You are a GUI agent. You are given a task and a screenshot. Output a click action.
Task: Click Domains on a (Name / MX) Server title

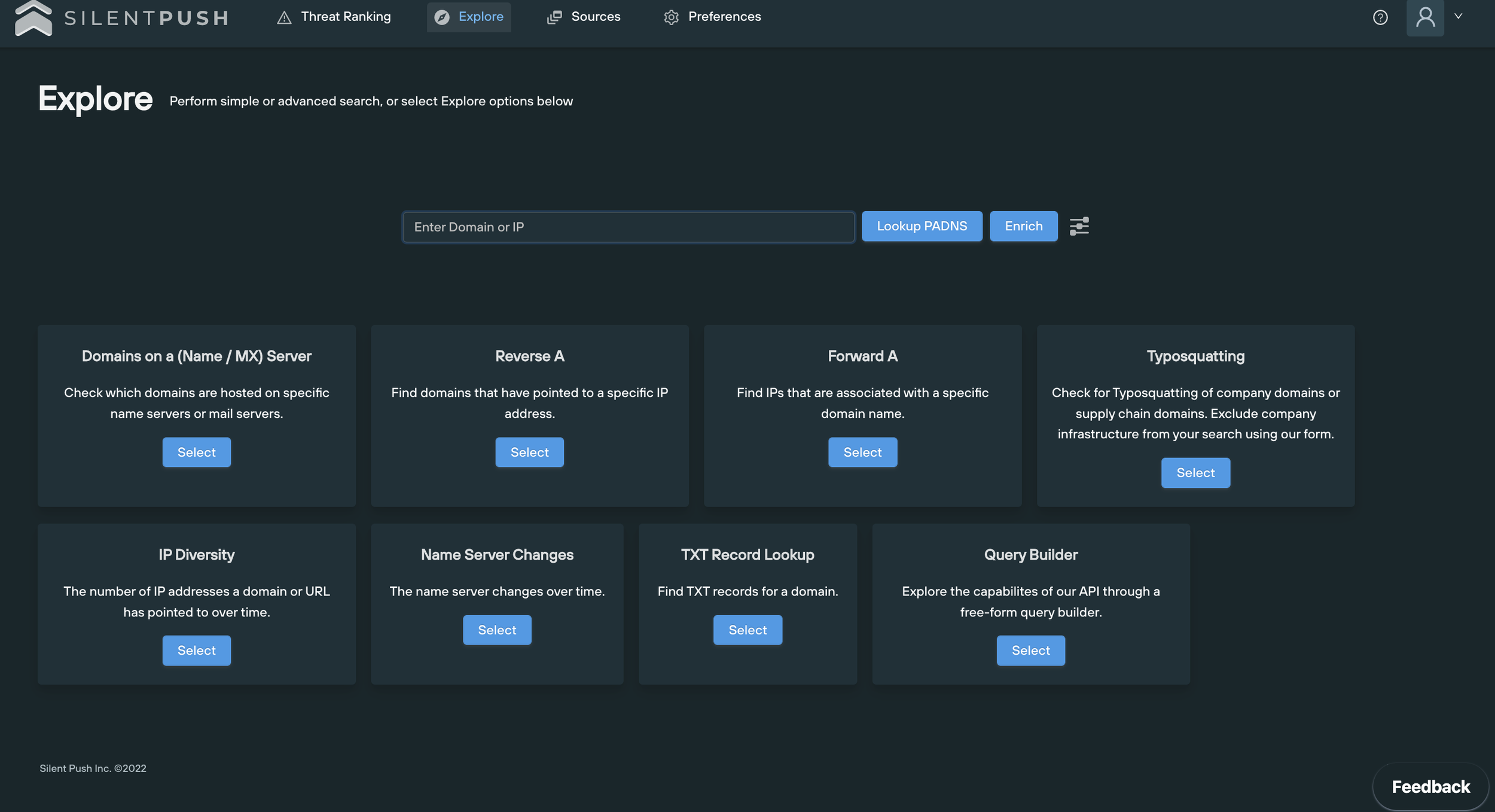(197, 356)
